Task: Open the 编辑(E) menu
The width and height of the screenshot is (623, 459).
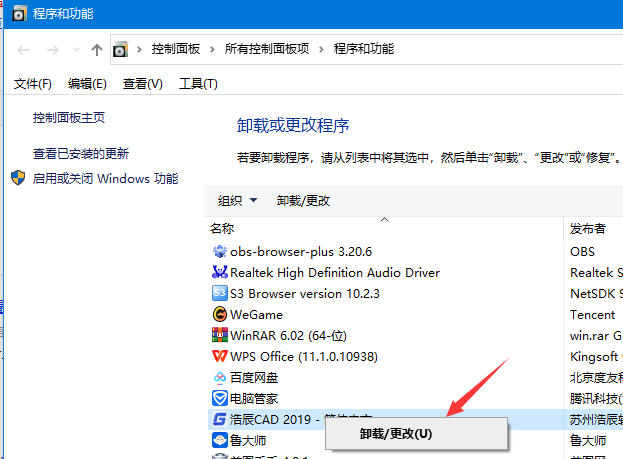Action: click(87, 84)
